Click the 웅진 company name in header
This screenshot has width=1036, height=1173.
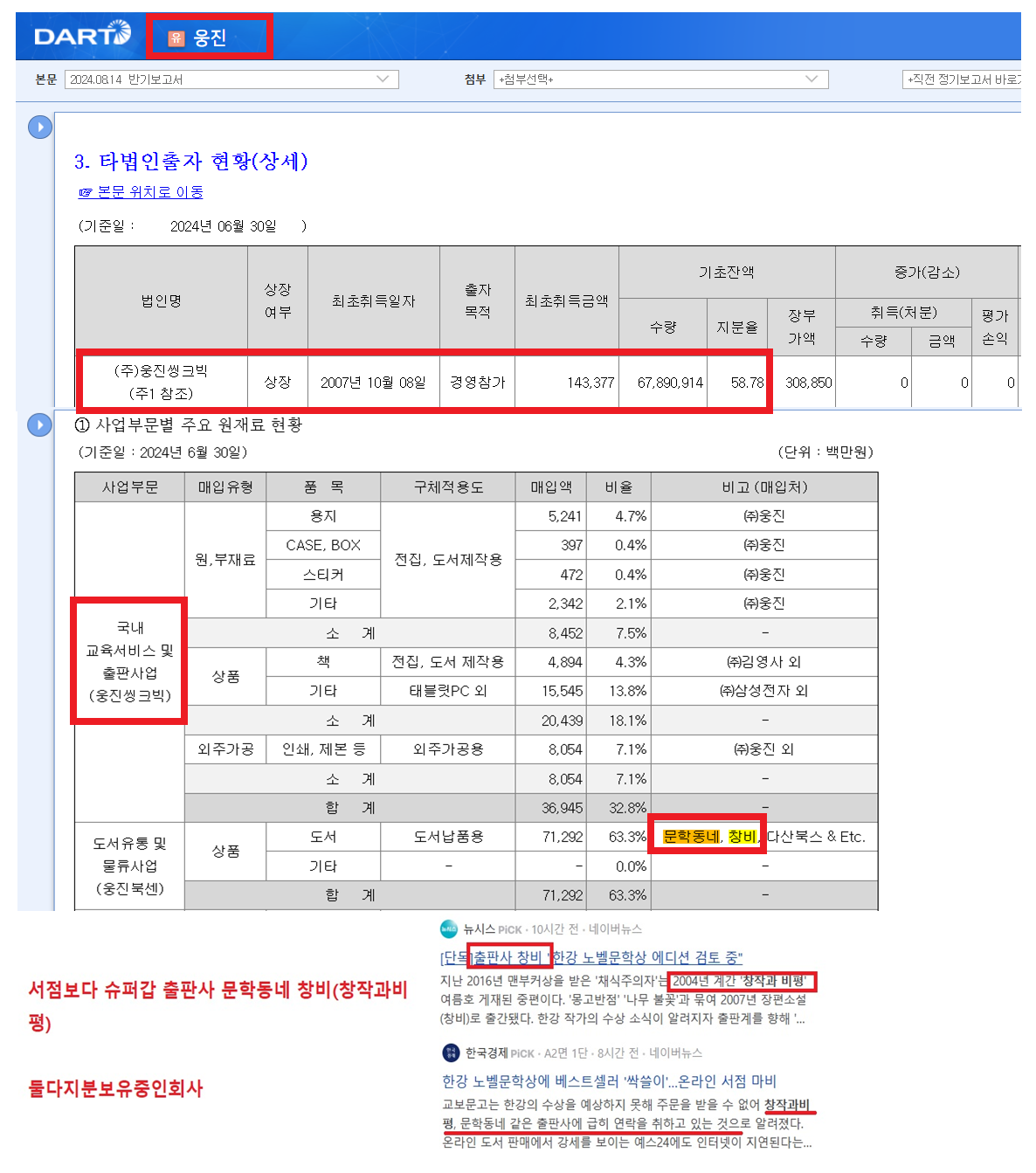click(x=210, y=38)
